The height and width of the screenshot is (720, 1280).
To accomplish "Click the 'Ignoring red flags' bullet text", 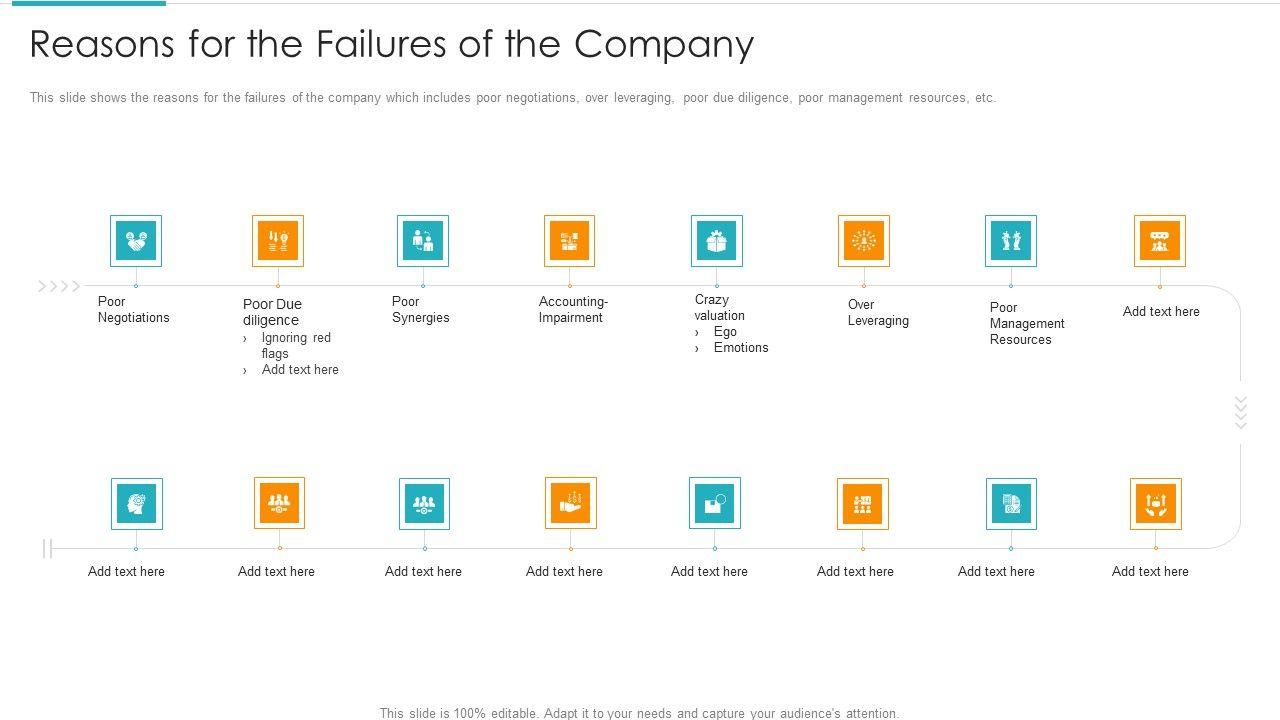I will click(x=295, y=345).
